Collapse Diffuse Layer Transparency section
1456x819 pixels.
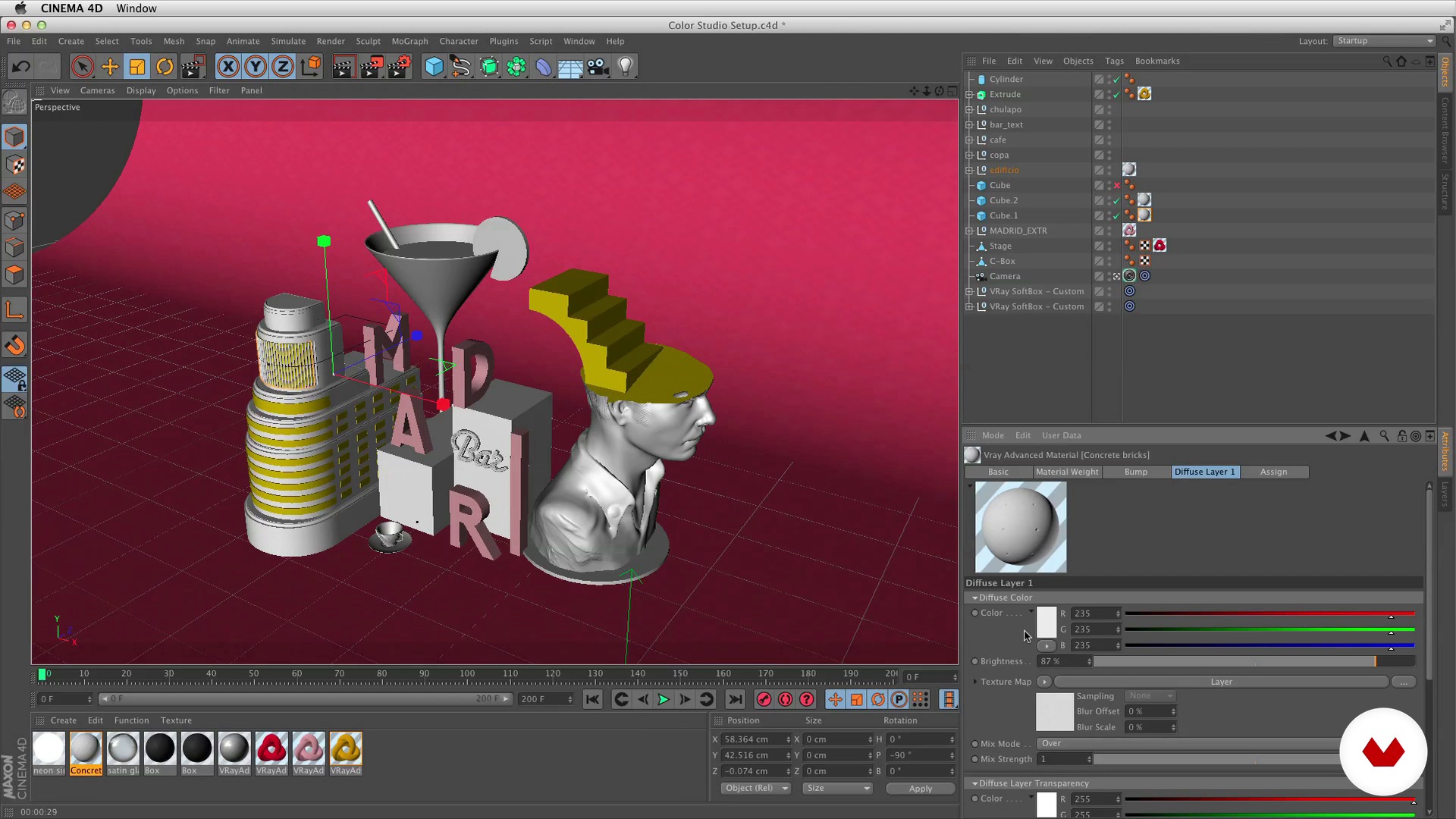coord(974,783)
